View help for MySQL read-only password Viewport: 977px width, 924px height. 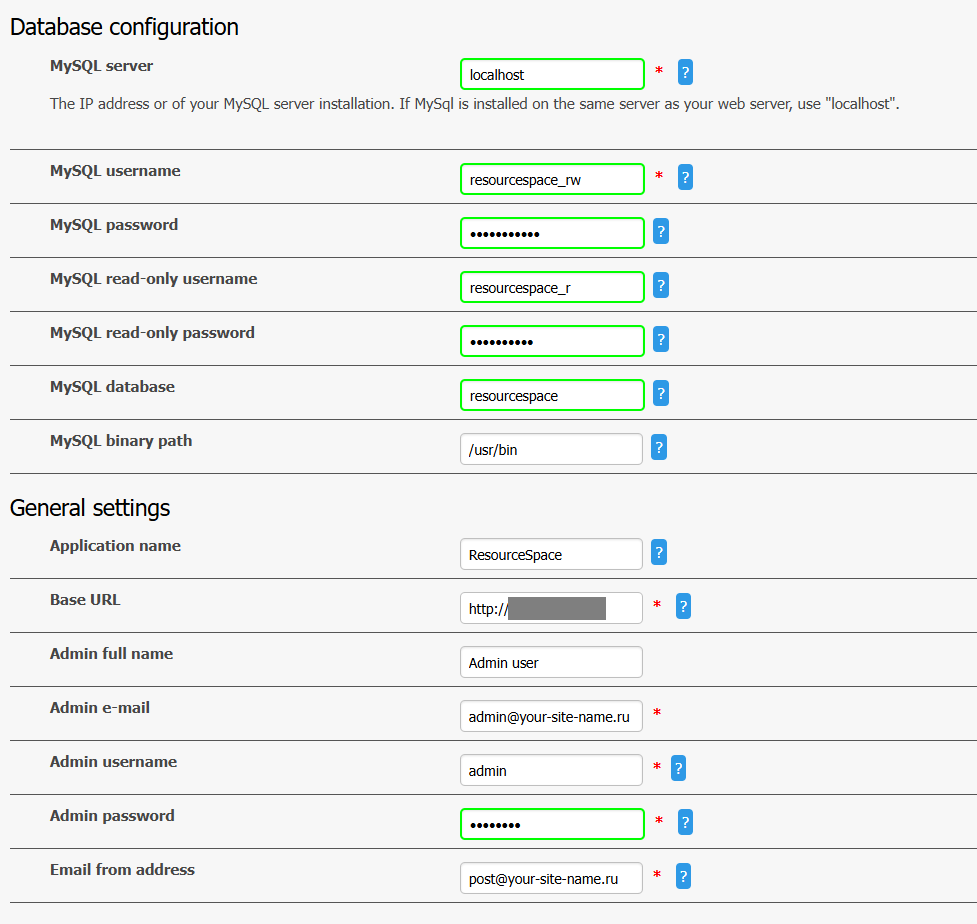click(660, 340)
